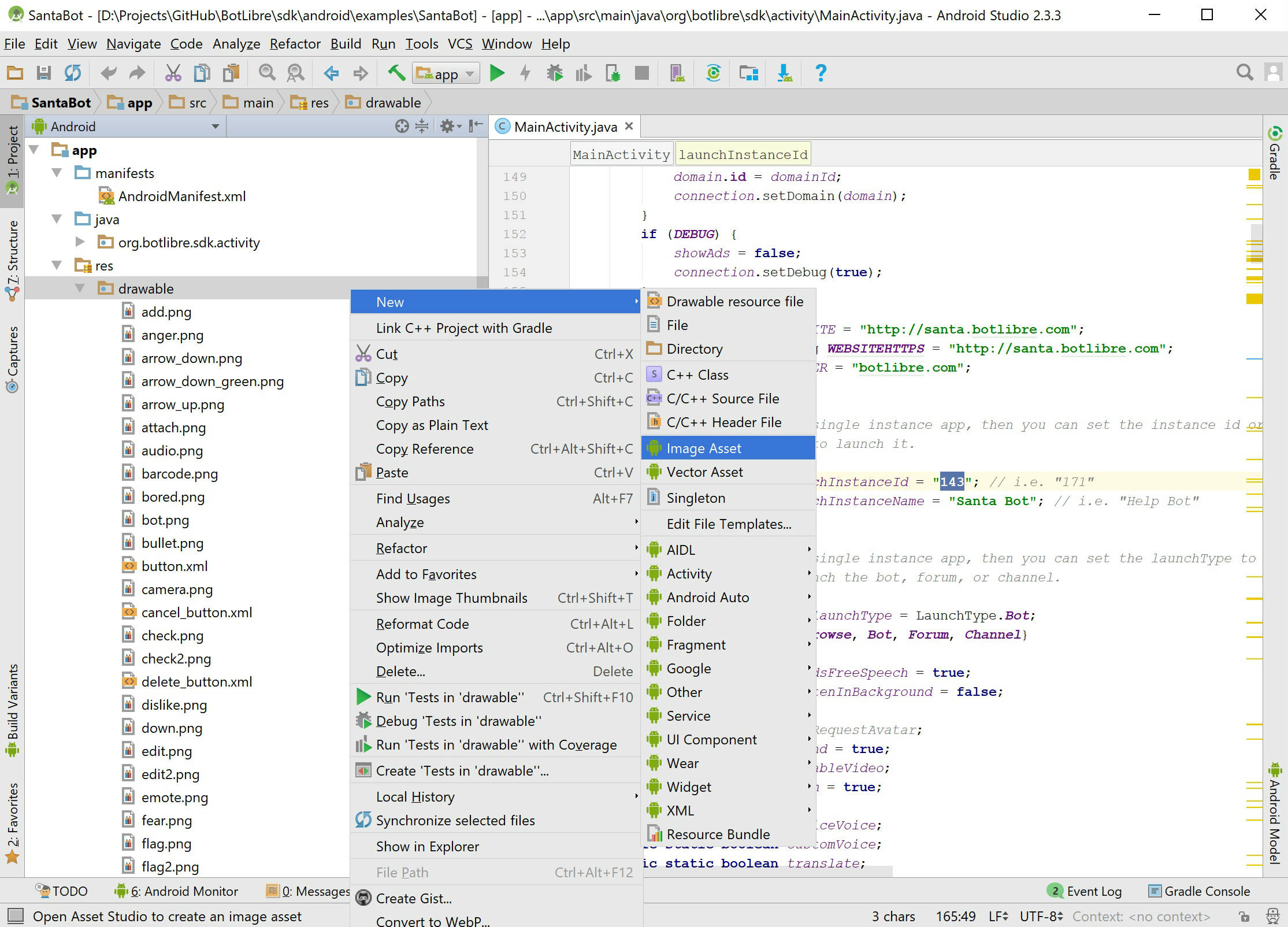Choose Drawable resource file menu entry
This screenshot has width=1288, height=927.
pos(728,301)
